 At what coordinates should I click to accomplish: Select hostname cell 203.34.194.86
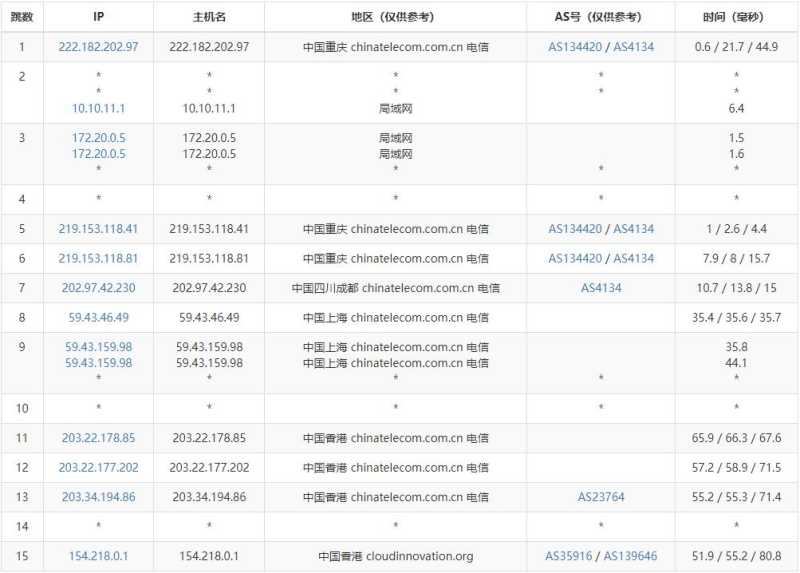(209, 497)
